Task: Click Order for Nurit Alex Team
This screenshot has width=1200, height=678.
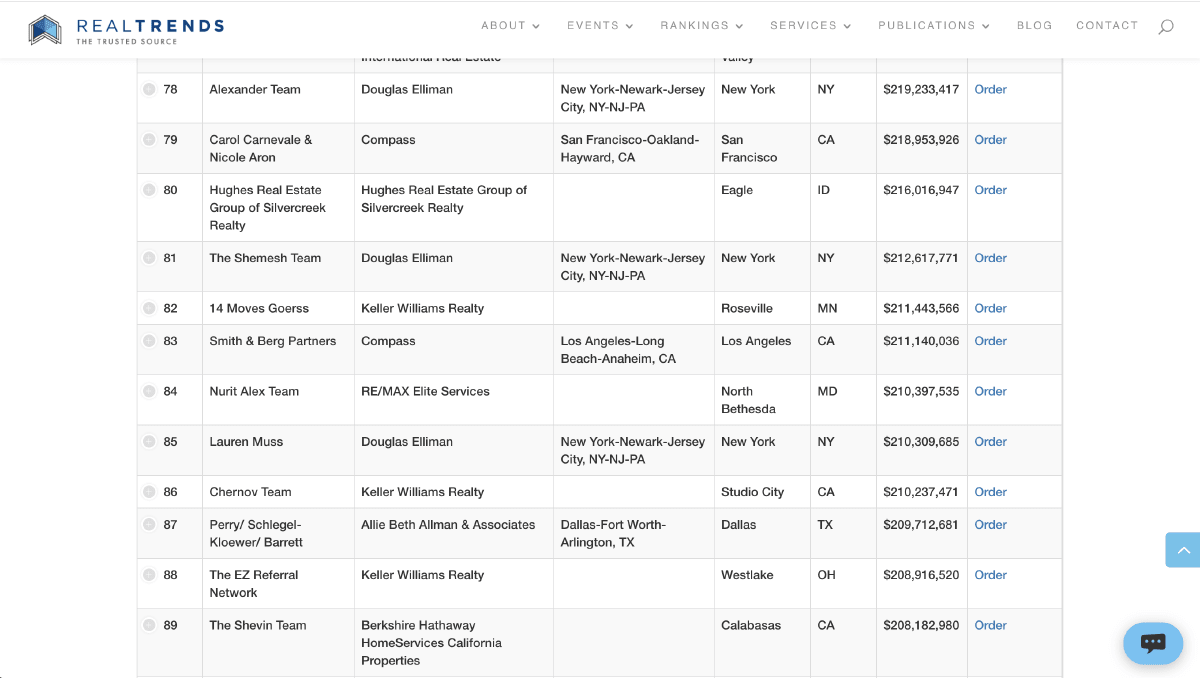Action: coord(990,391)
